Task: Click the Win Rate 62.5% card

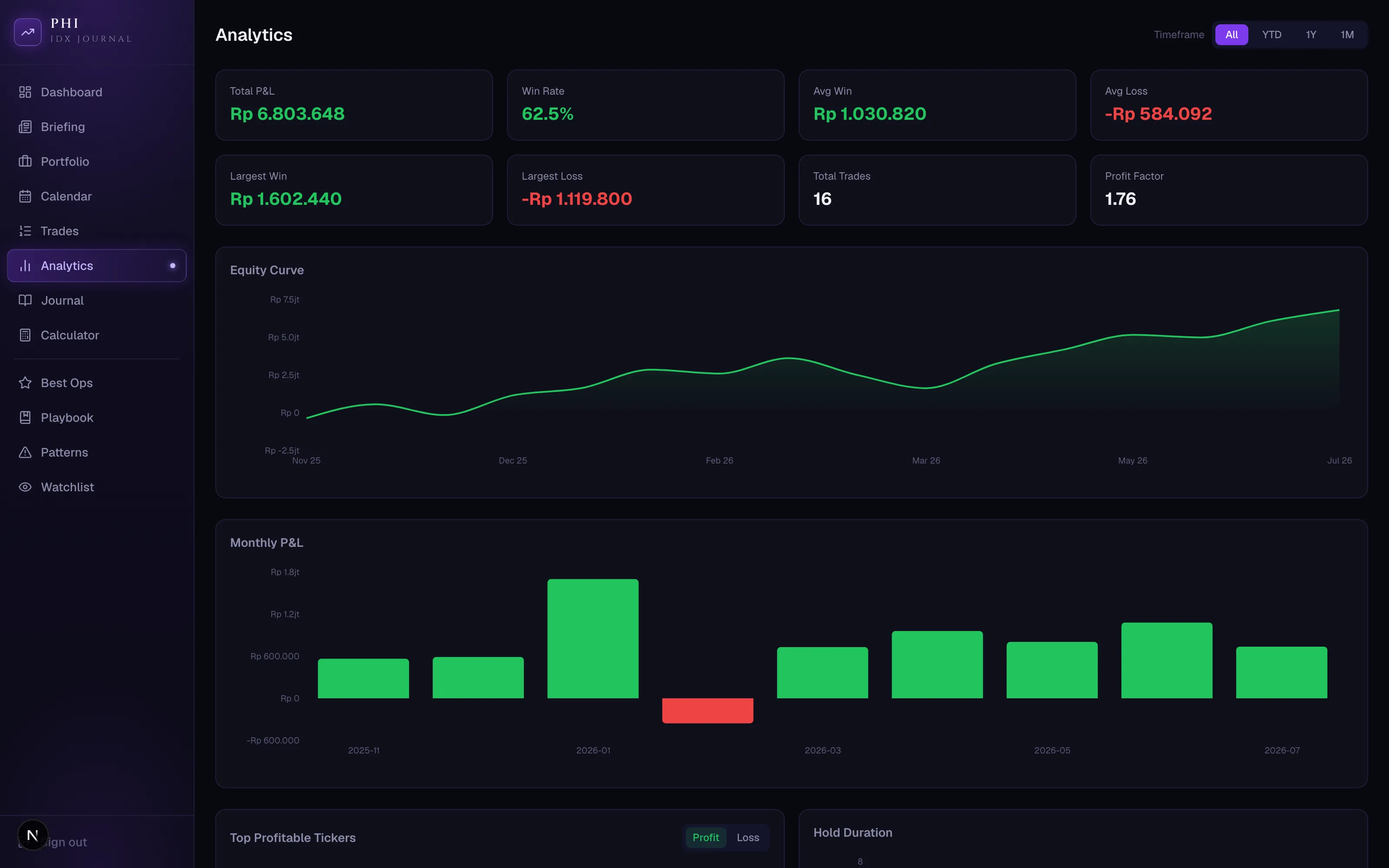Action: 645,105
